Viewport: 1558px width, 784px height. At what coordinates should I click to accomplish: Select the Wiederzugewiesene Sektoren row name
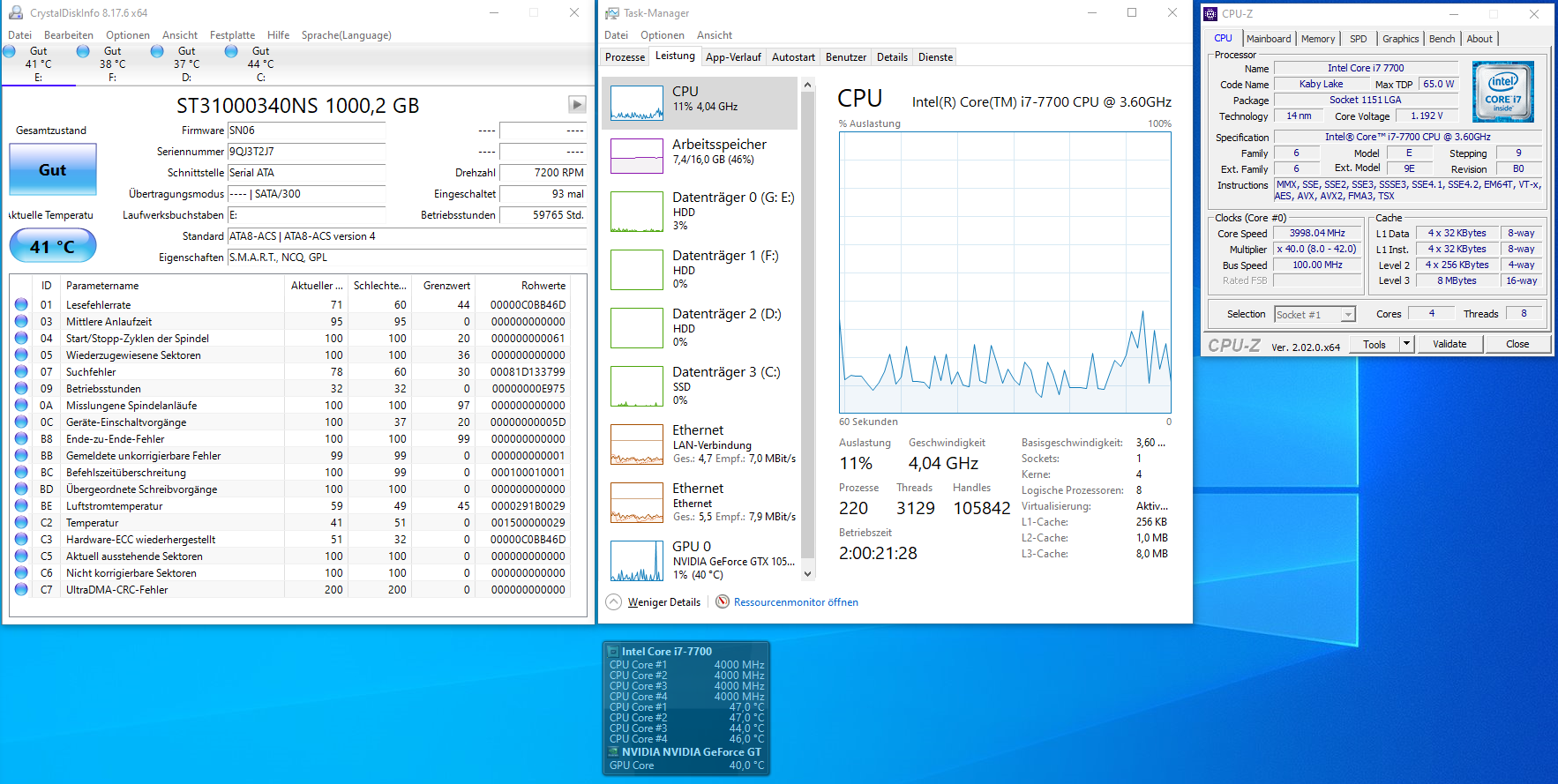133,355
